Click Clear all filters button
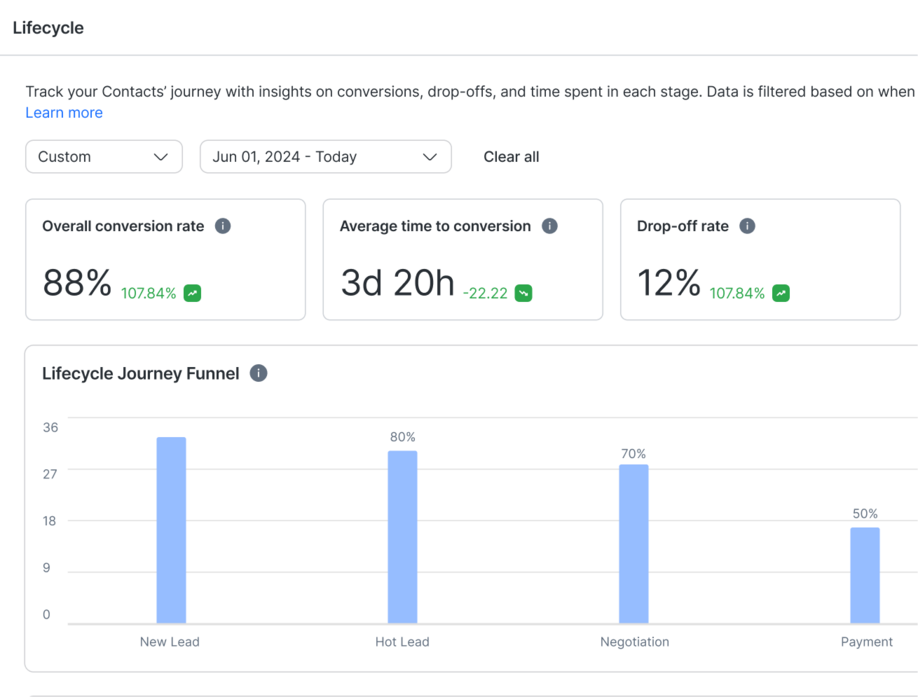Image resolution: width=918 pixels, height=697 pixels. coord(511,157)
